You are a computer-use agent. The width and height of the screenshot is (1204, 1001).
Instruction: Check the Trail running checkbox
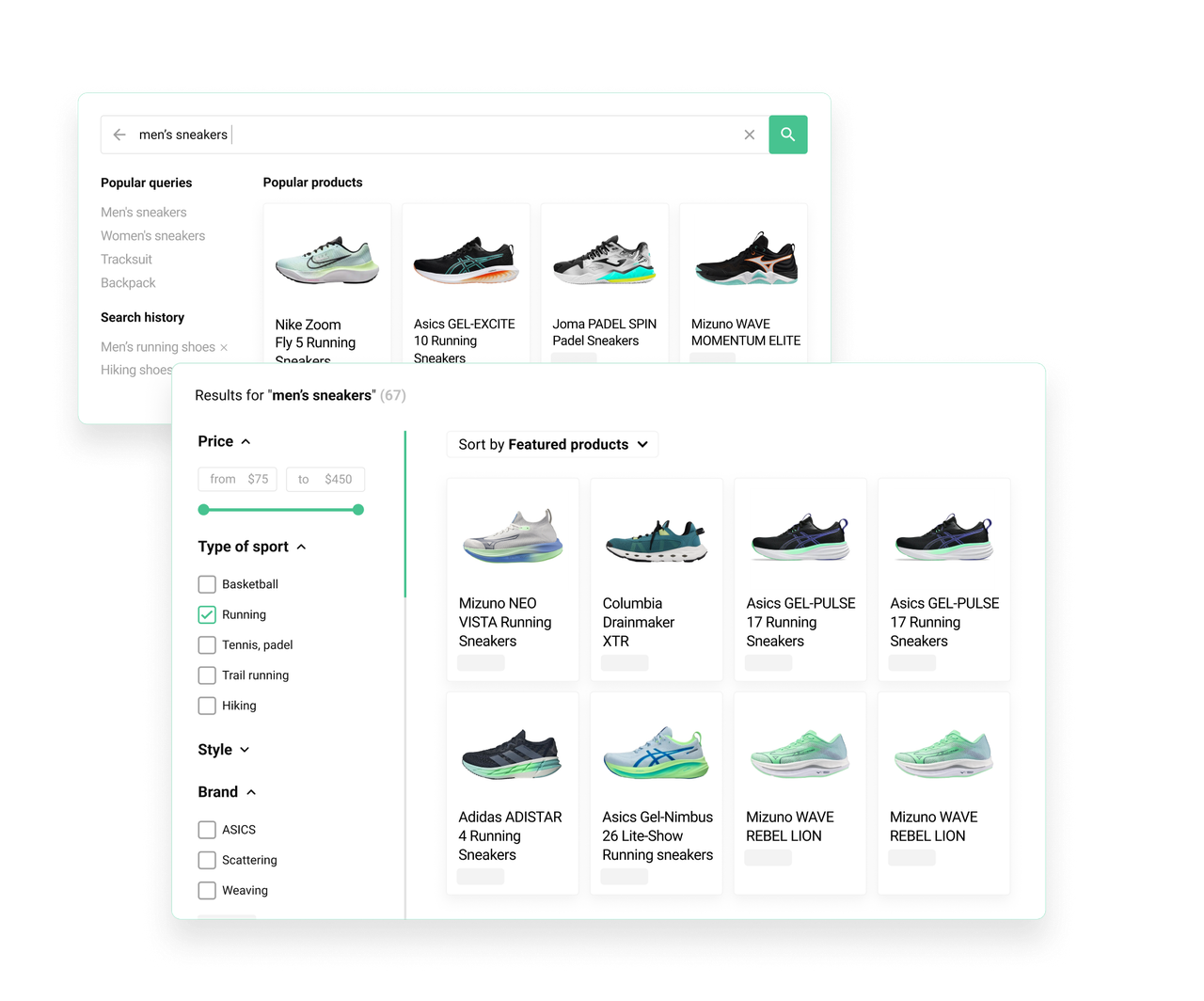207,675
